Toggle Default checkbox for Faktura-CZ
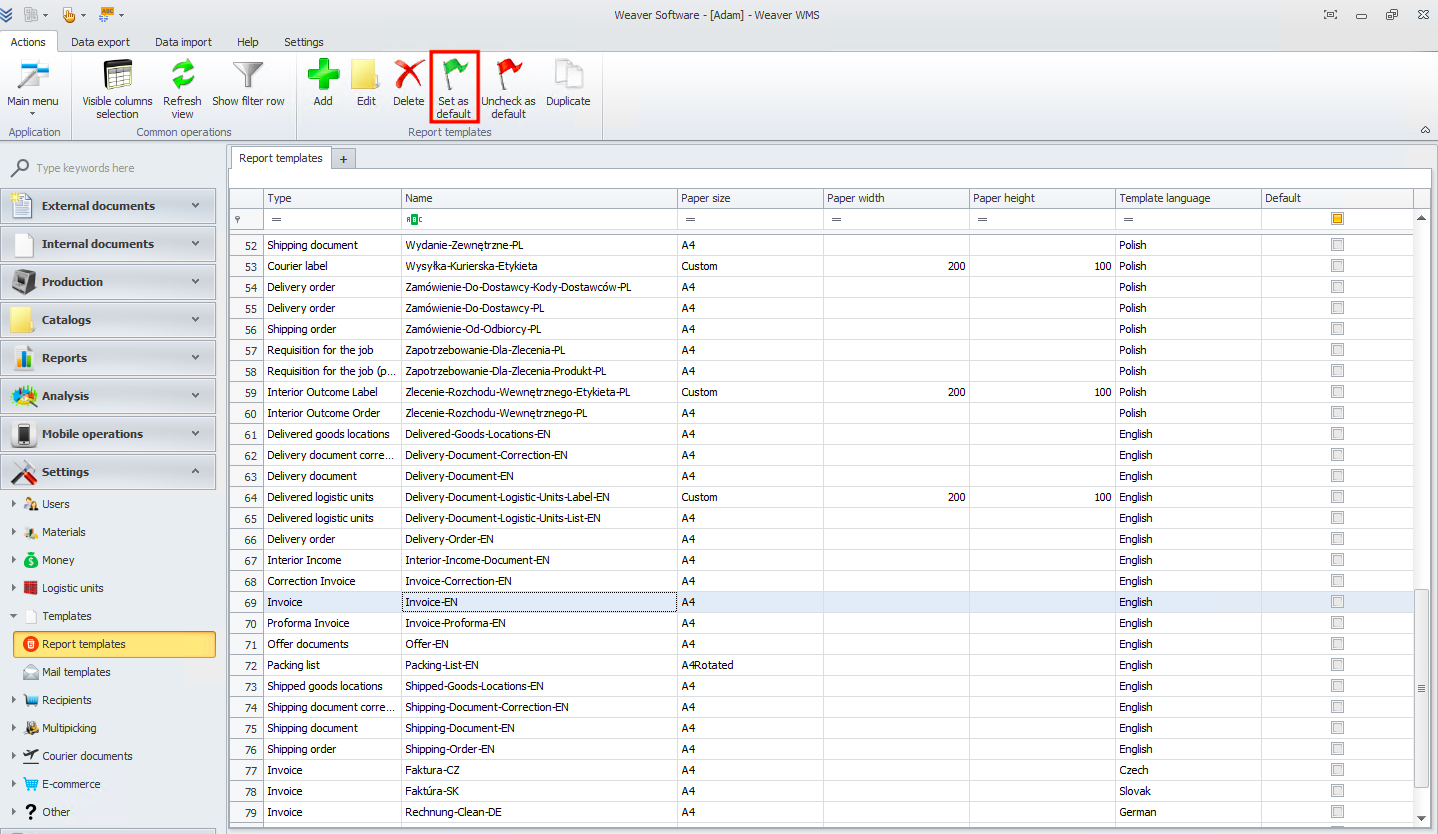 coord(1337,770)
